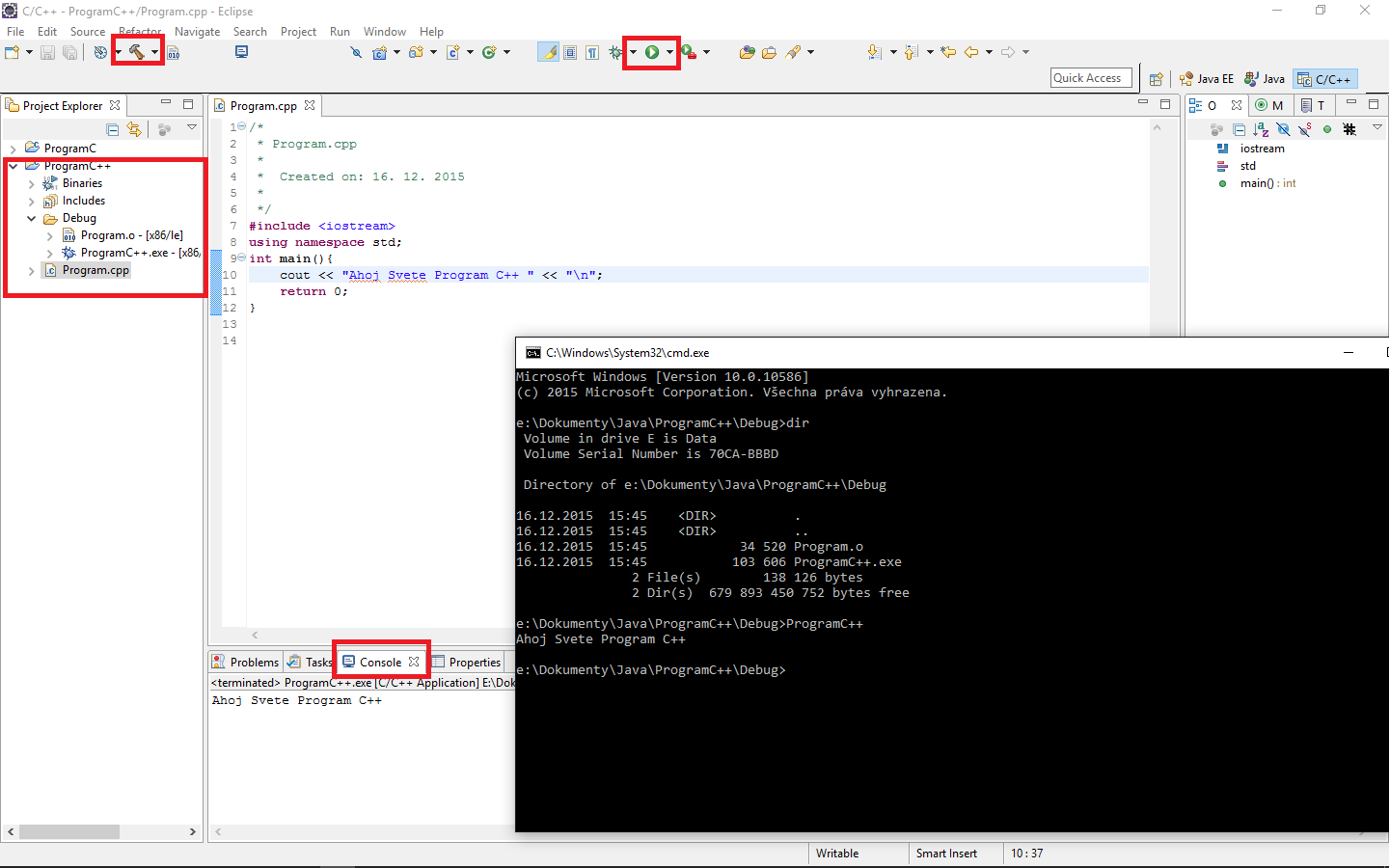This screenshot has width=1390, height=868.
Task: Toggle Show Whitespace Characters pilcrow button
Action: click(592, 52)
